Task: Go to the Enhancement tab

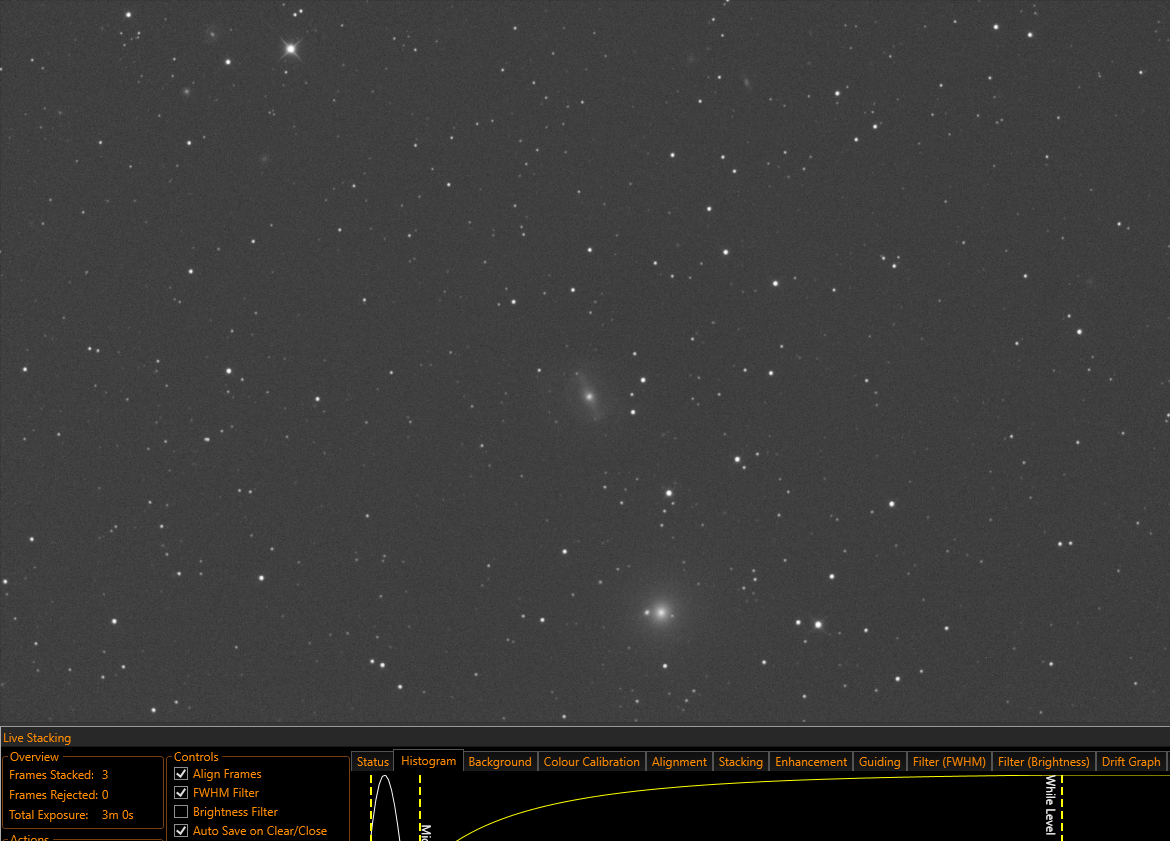Action: [x=811, y=762]
